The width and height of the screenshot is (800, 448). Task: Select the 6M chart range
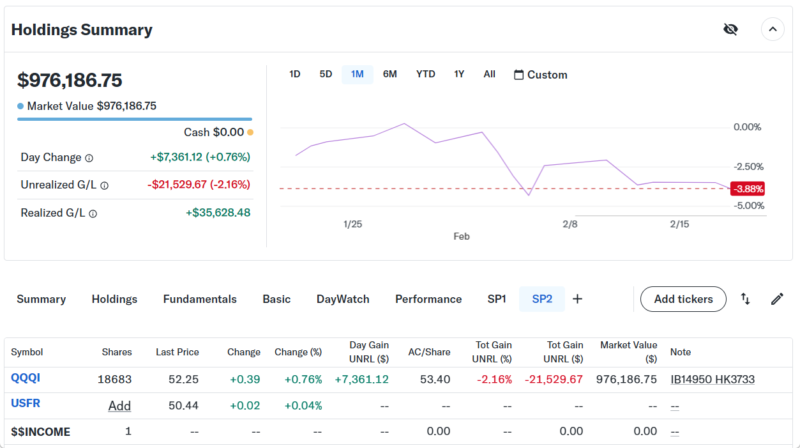pyautogui.click(x=390, y=75)
